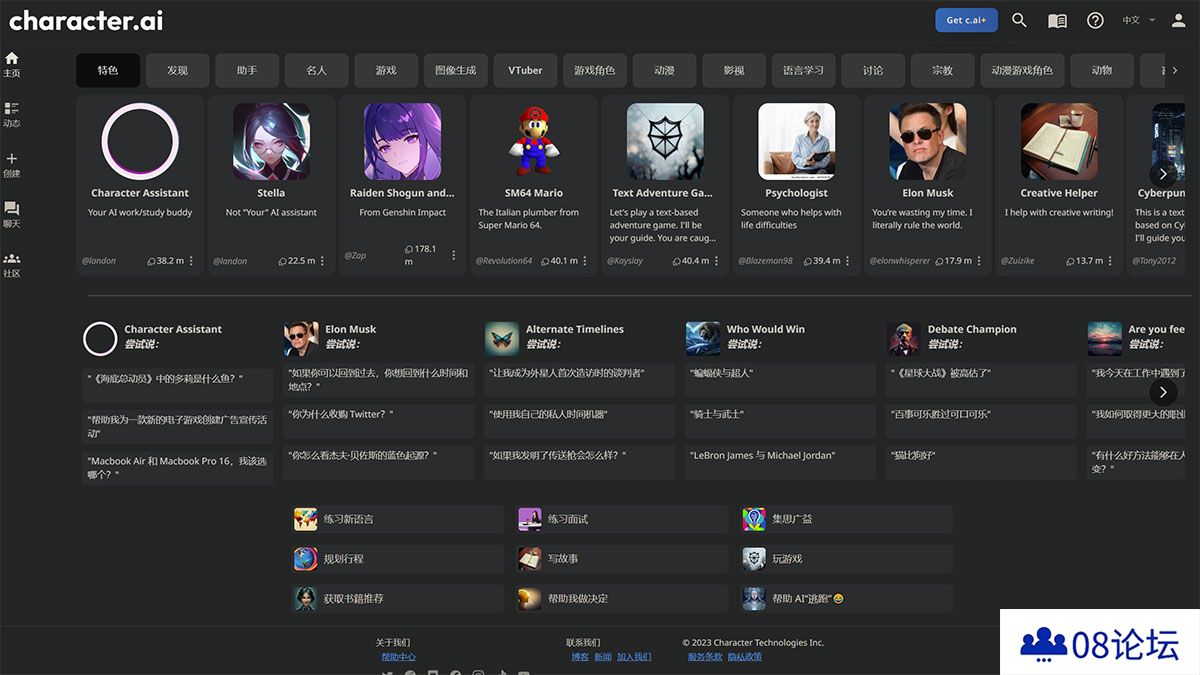
Task: Click the 规划行程 icon
Action: [305, 559]
